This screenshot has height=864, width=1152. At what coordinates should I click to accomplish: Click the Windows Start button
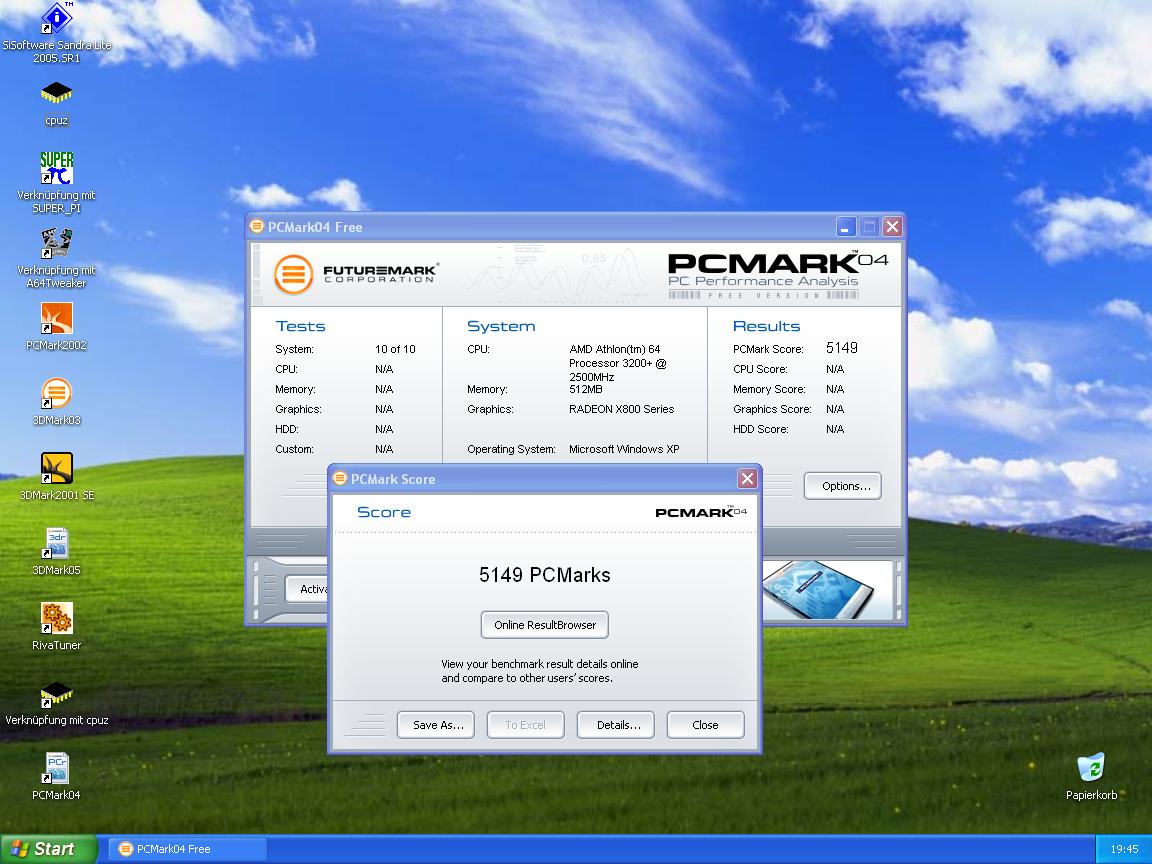tap(45, 849)
